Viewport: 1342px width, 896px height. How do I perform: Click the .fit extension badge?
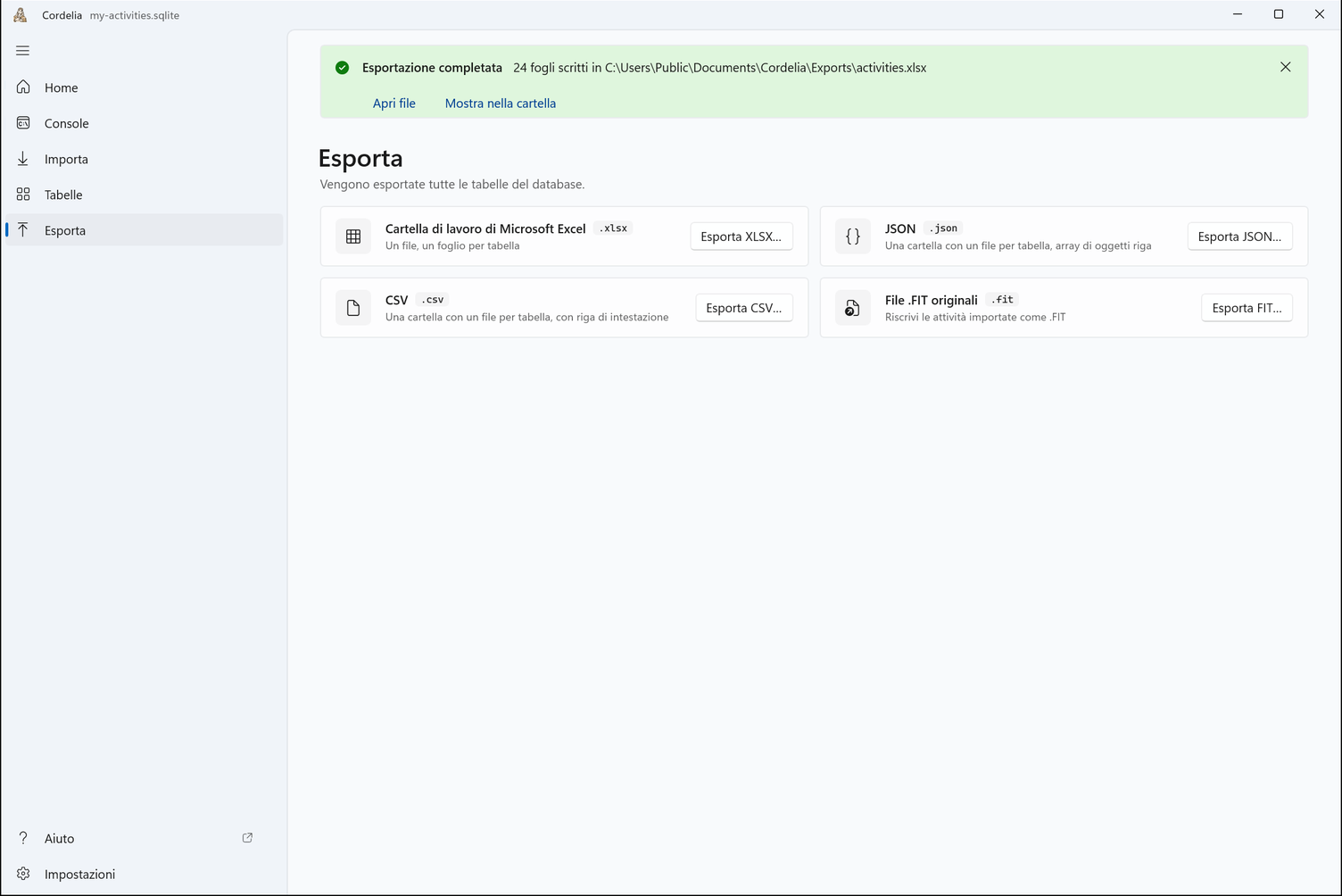click(1003, 300)
